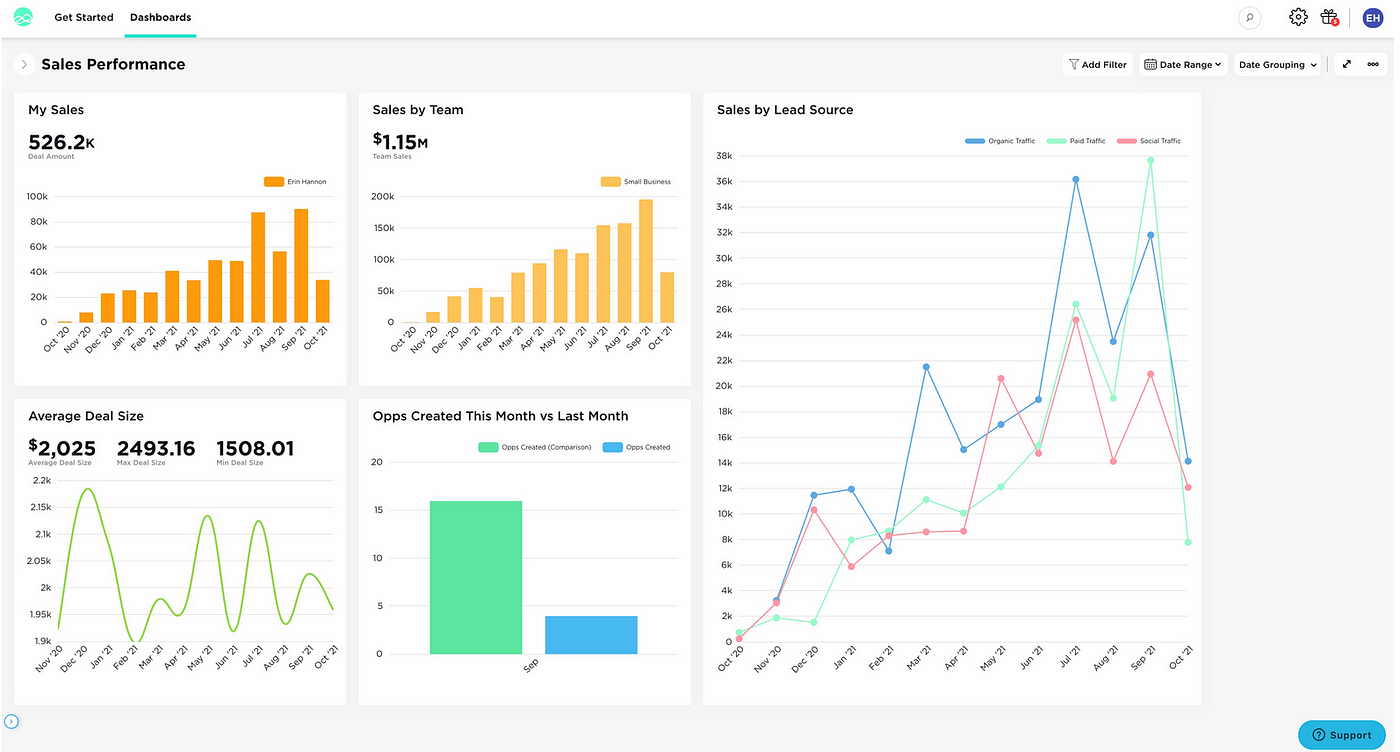Viewport: 1400px width, 752px height.
Task: Hide Paid Traffic series via its legend
Action: 1078,140
